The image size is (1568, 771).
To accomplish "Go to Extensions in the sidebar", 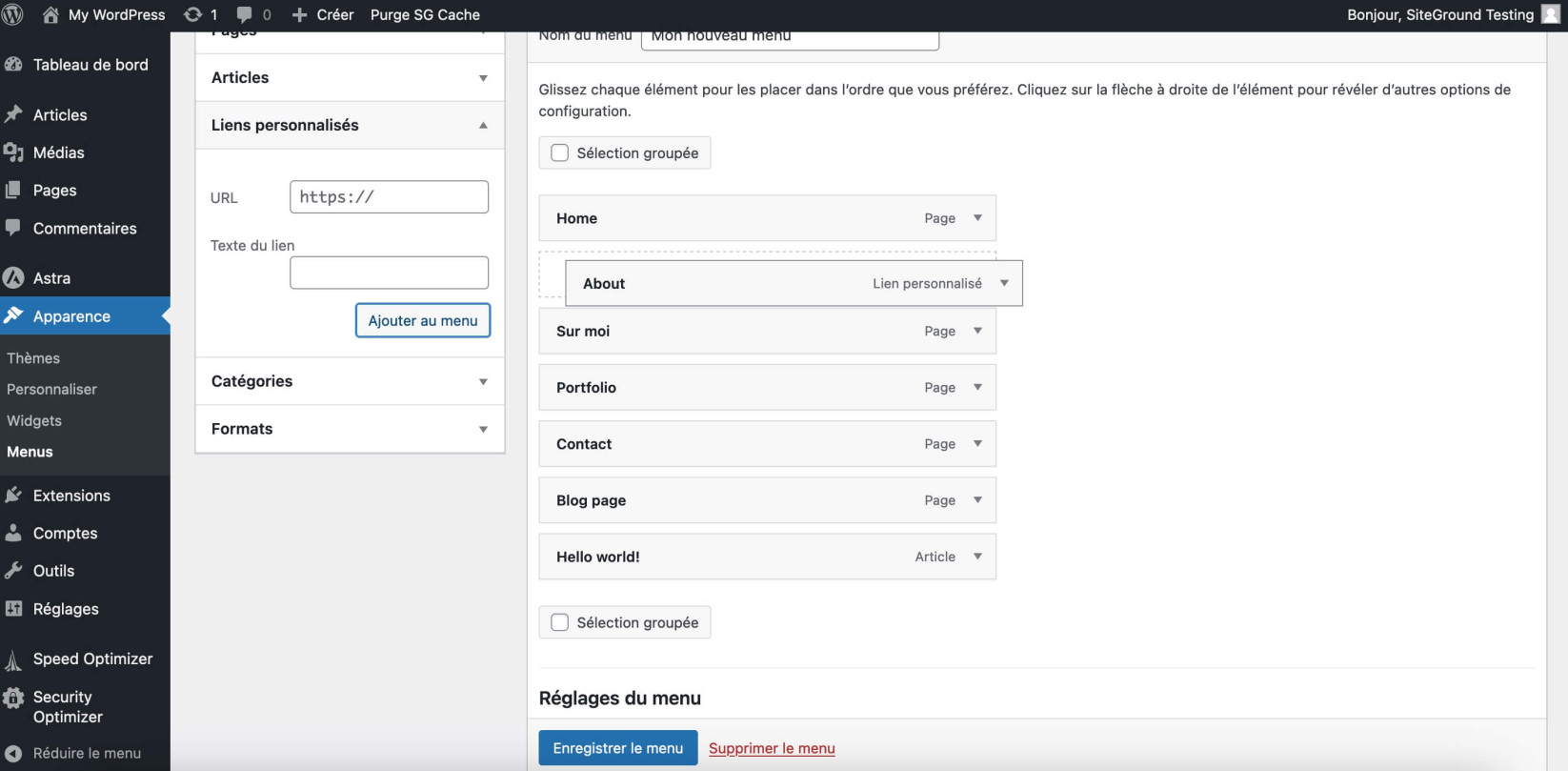I will pyautogui.click(x=71, y=496).
